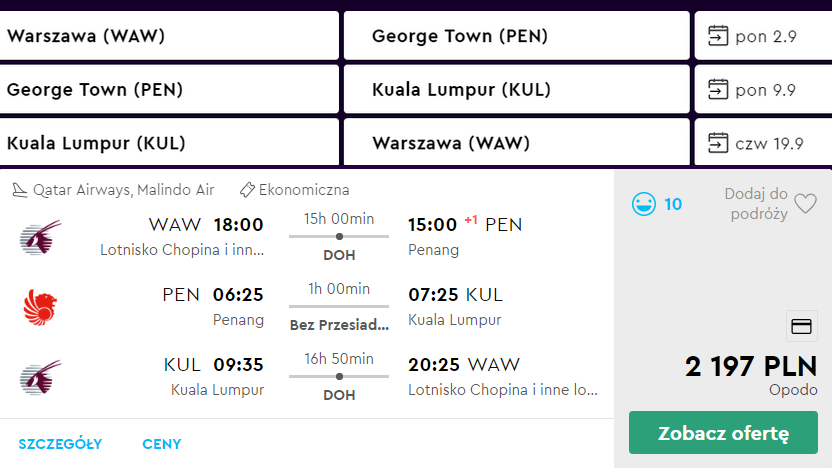
Task: Click Qatar Airways logo on WAW departure
Action: click(40, 237)
